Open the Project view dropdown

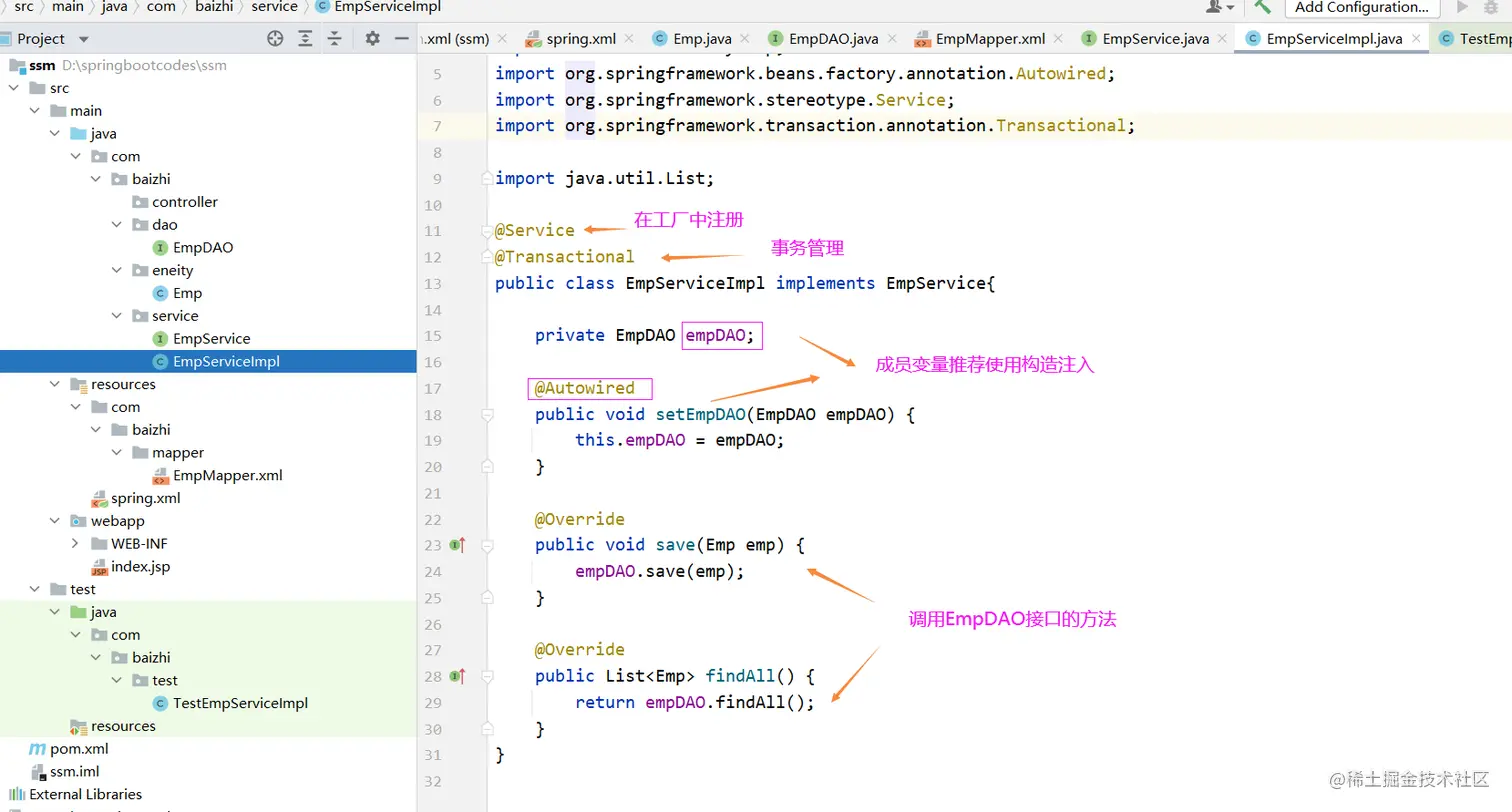[84, 39]
